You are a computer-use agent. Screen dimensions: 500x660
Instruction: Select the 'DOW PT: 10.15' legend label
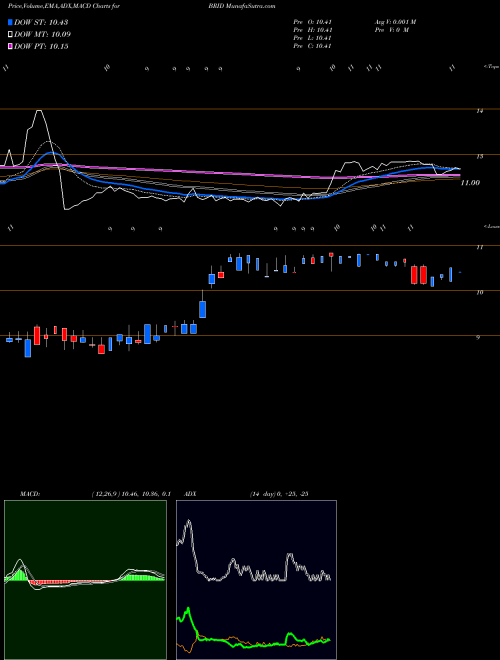41,46
